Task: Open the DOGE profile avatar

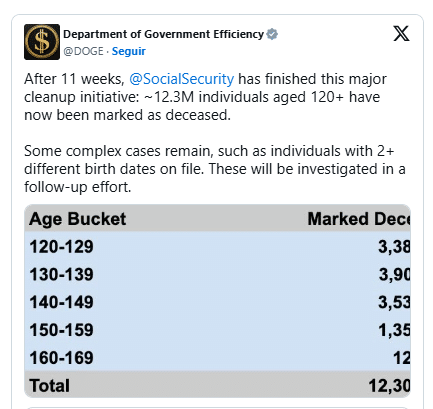Action: click(42, 42)
